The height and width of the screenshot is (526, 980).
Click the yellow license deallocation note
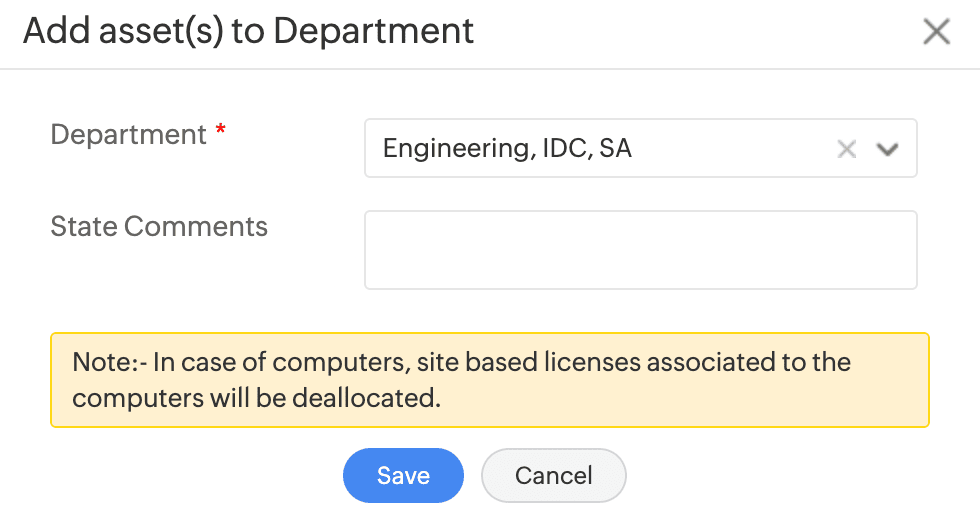(490, 380)
